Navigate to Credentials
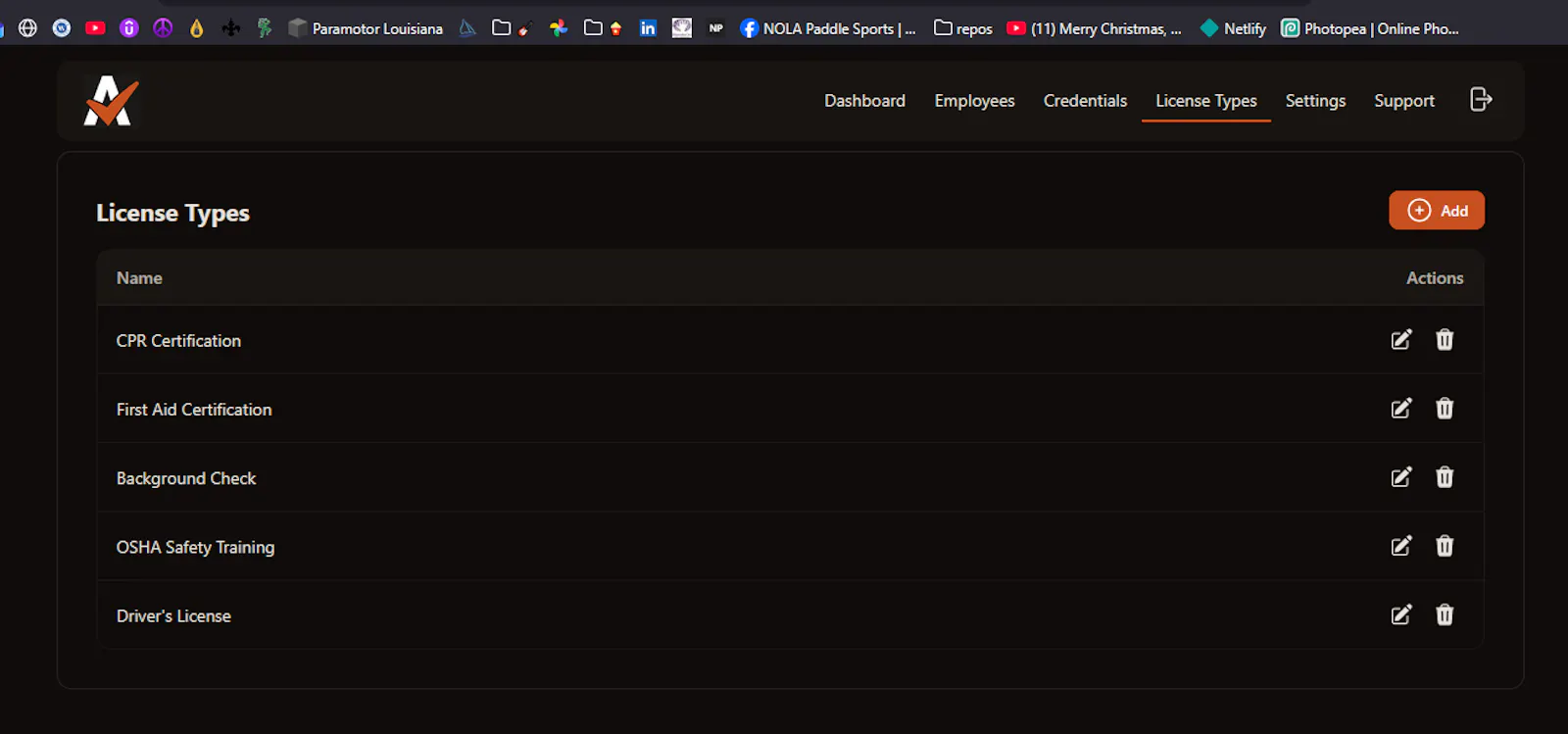The height and width of the screenshot is (734, 1568). (1085, 101)
